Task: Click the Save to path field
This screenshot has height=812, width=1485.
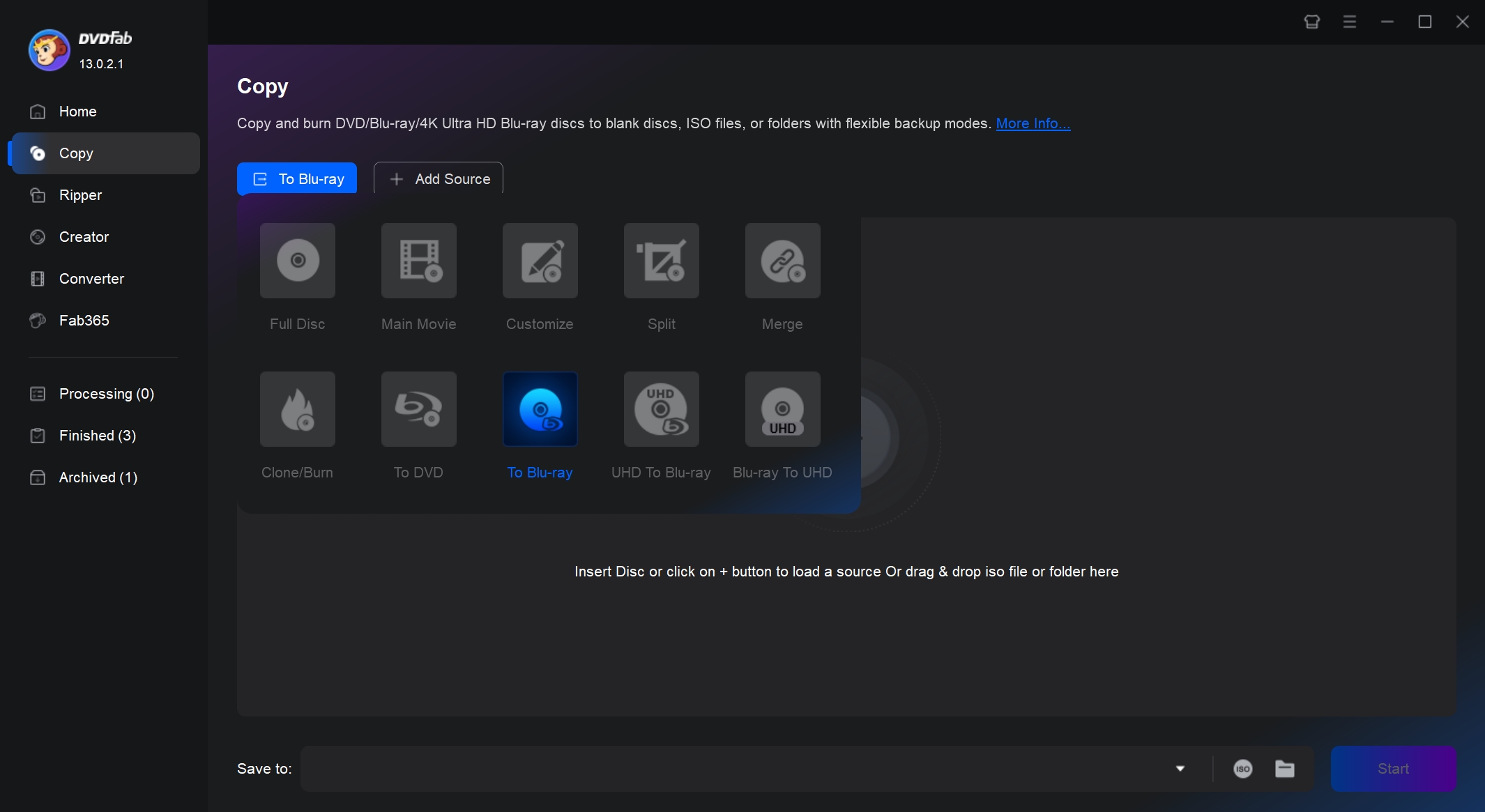Action: [x=697, y=769]
